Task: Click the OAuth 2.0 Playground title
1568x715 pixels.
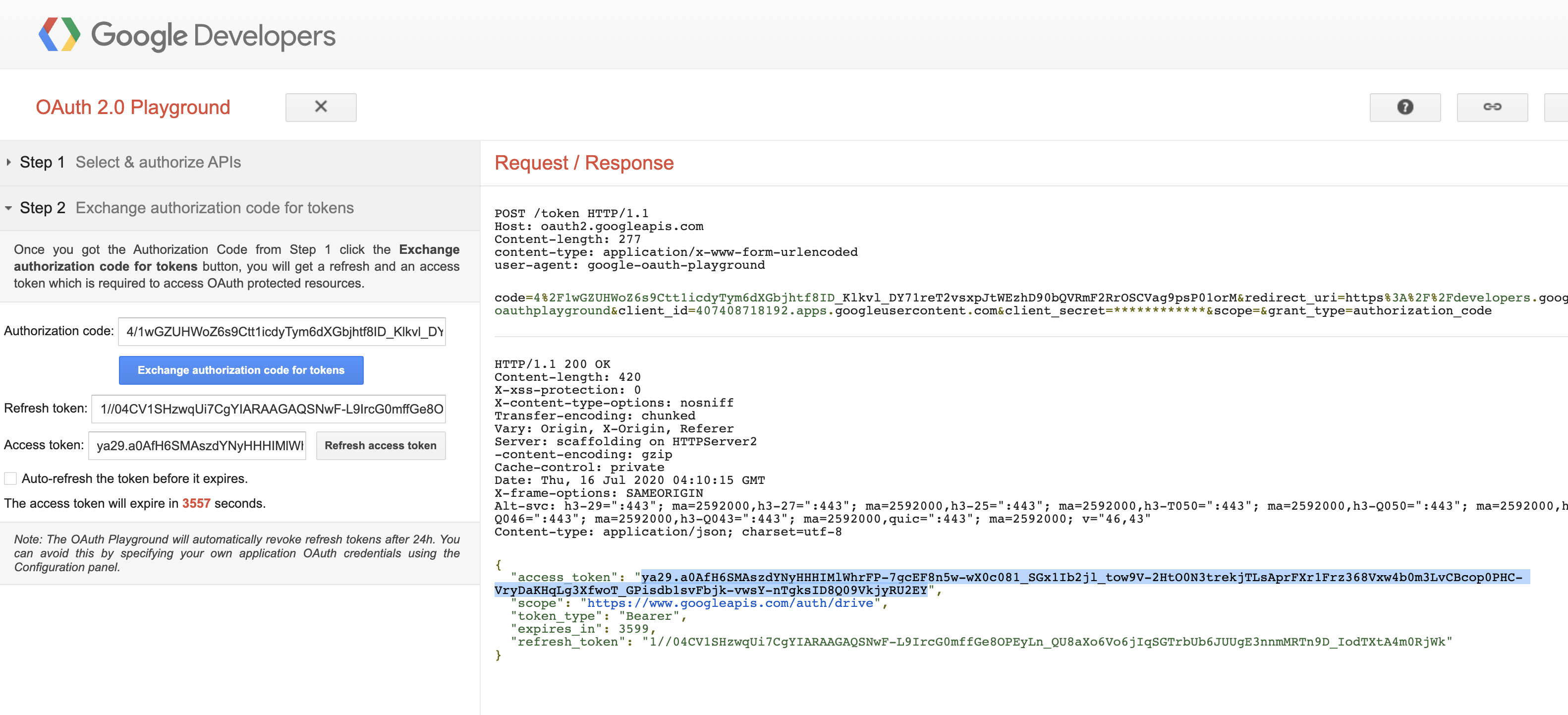Action: point(133,107)
